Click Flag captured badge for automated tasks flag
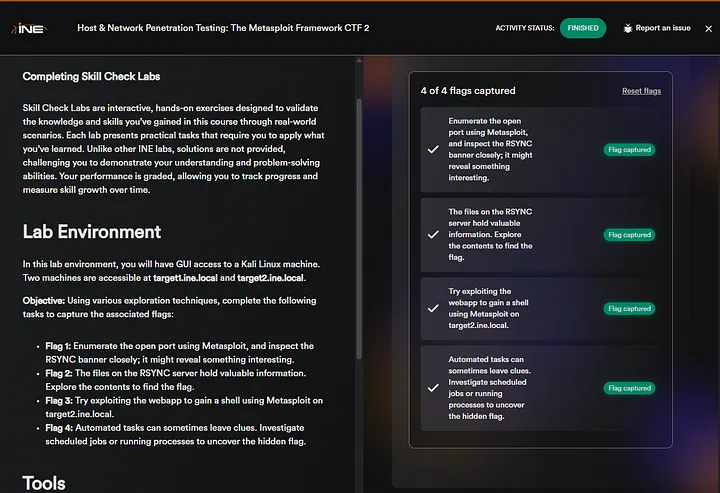The height and width of the screenshot is (493, 720). (629, 388)
